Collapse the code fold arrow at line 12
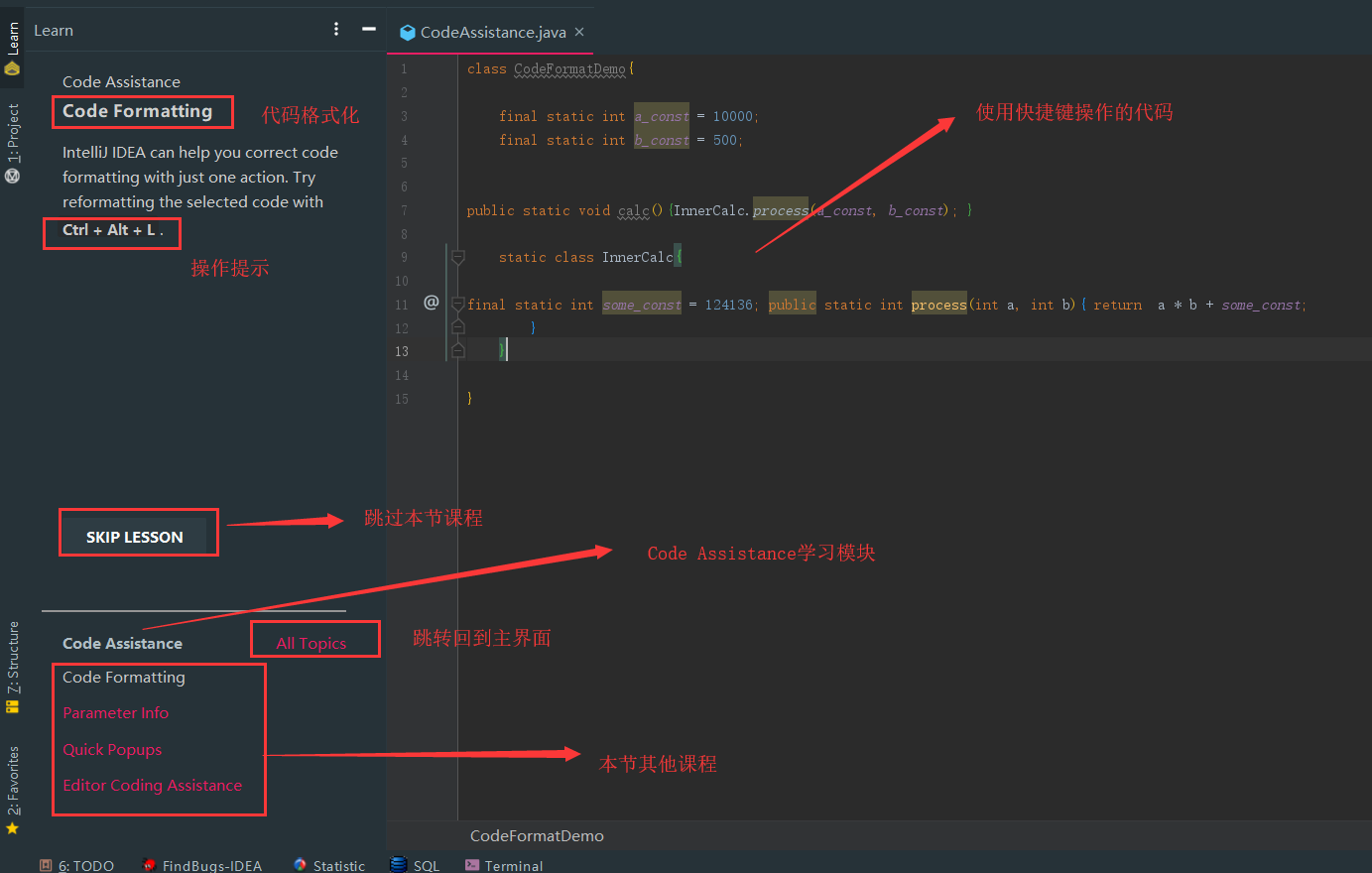The height and width of the screenshot is (873, 1372). click(457, 326)
